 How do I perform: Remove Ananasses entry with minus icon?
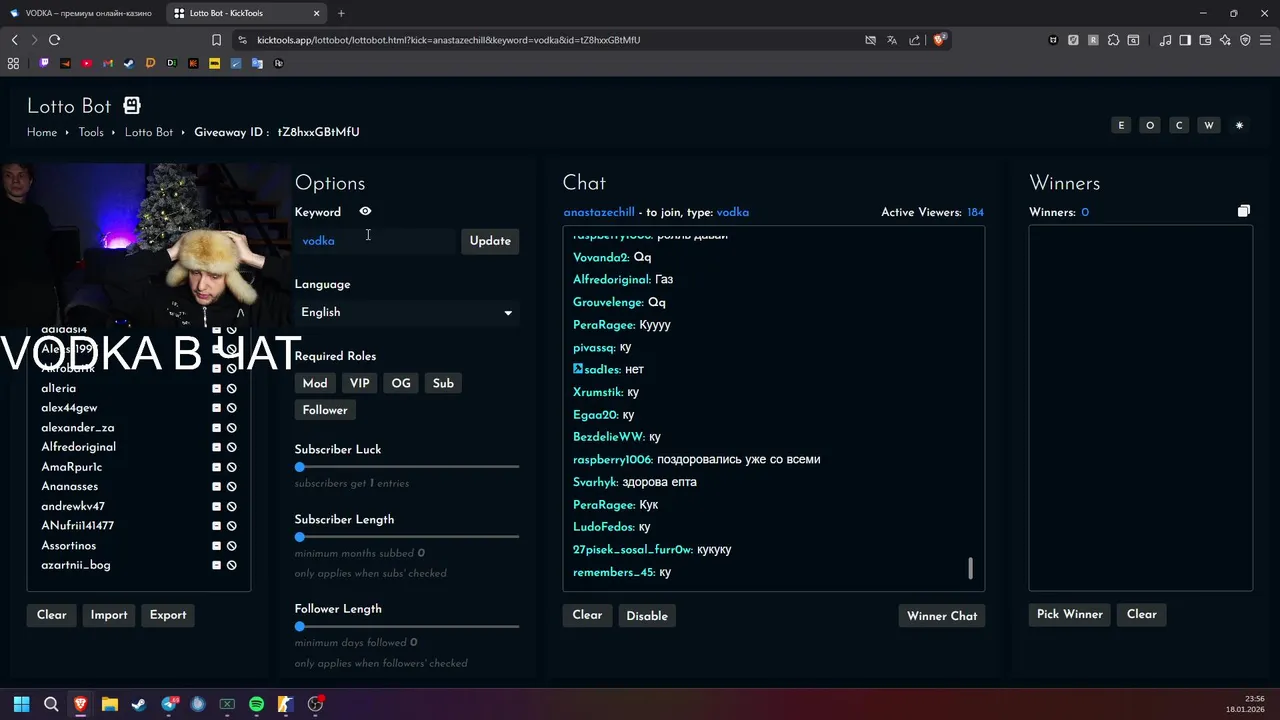[216, 487]
